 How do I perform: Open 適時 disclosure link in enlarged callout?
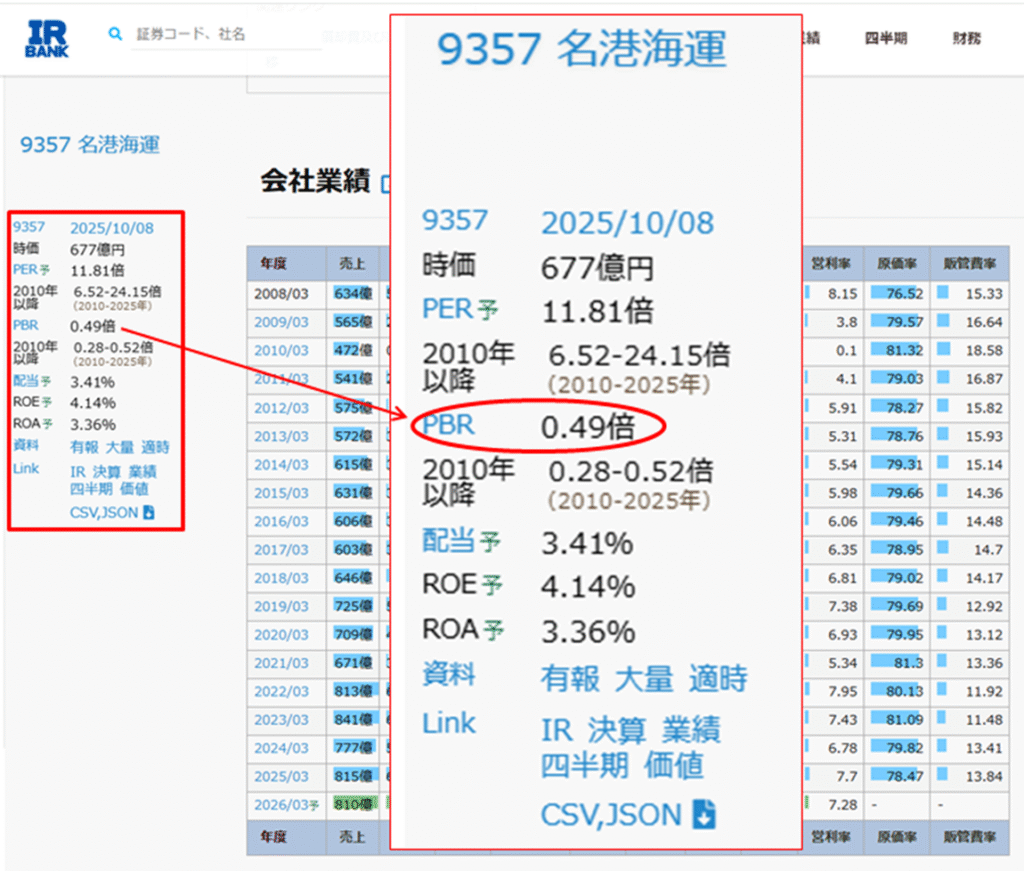718,679
